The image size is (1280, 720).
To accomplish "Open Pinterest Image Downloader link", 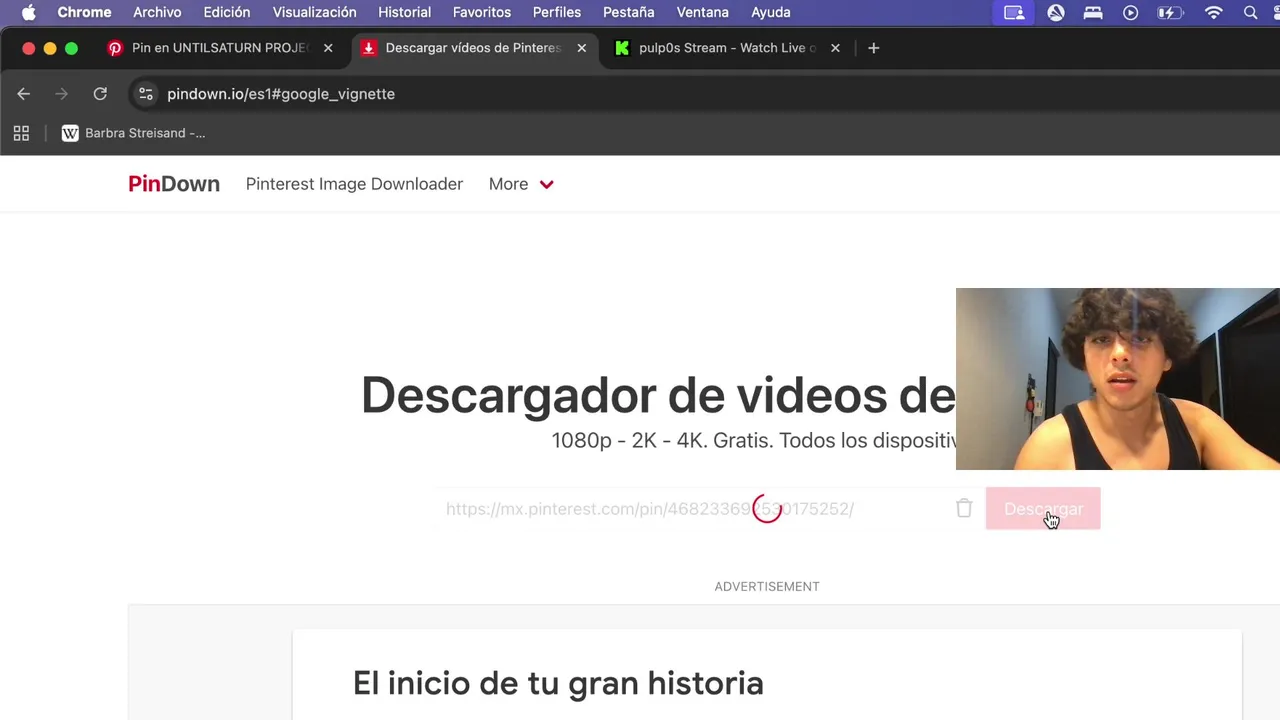I will pyautogui.click(x=354, y=184).
